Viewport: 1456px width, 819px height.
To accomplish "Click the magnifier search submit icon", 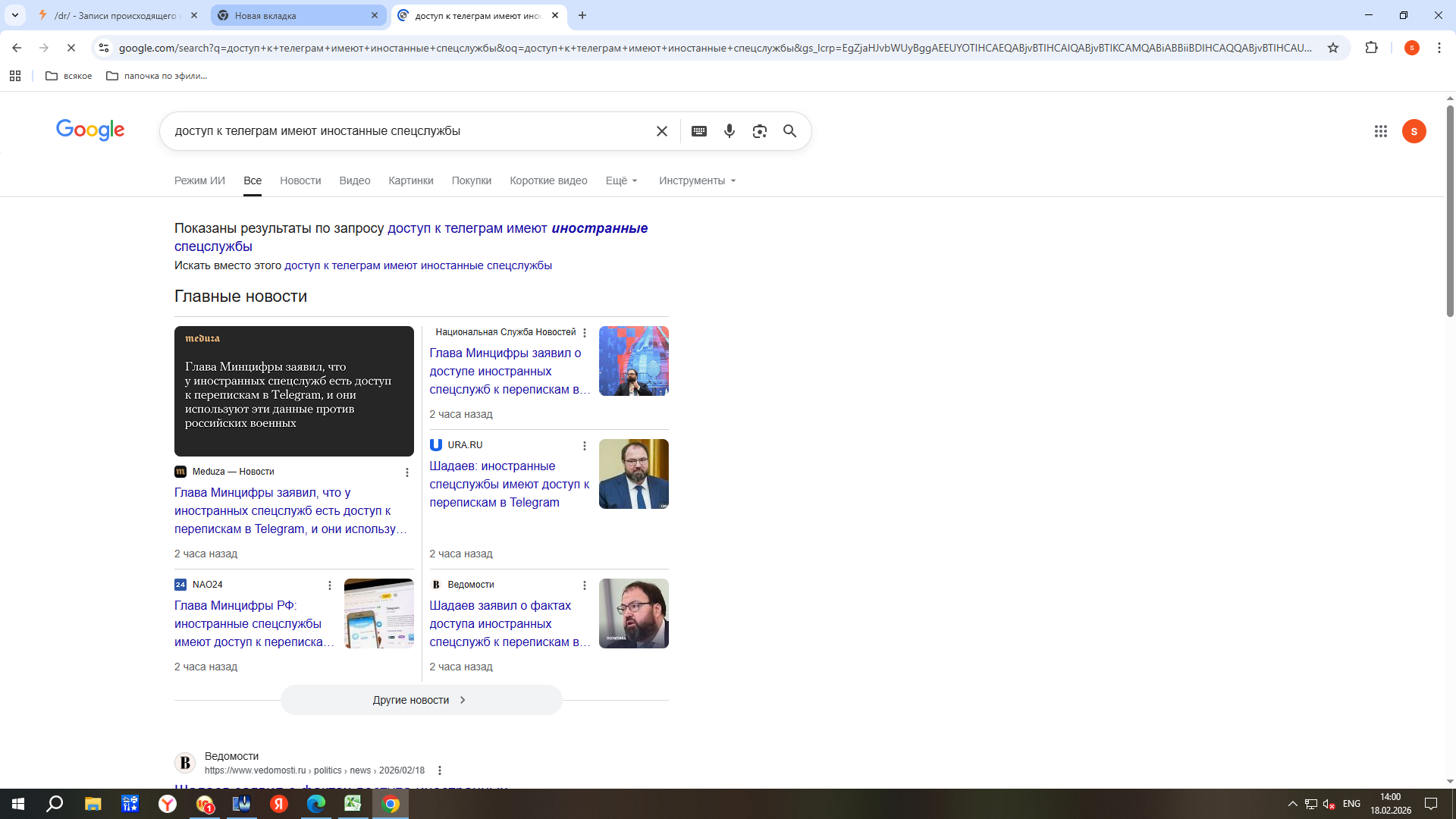I will (x=789, y=131).
